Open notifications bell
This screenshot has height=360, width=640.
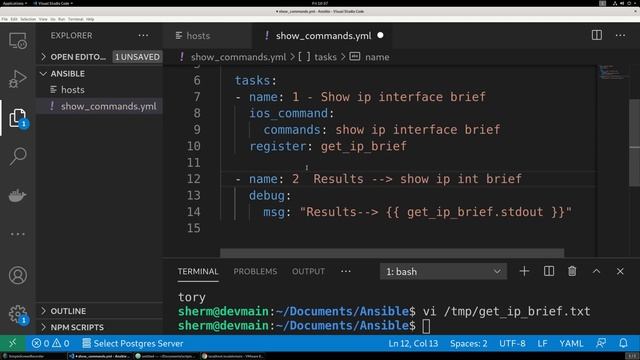coord(623,343)
